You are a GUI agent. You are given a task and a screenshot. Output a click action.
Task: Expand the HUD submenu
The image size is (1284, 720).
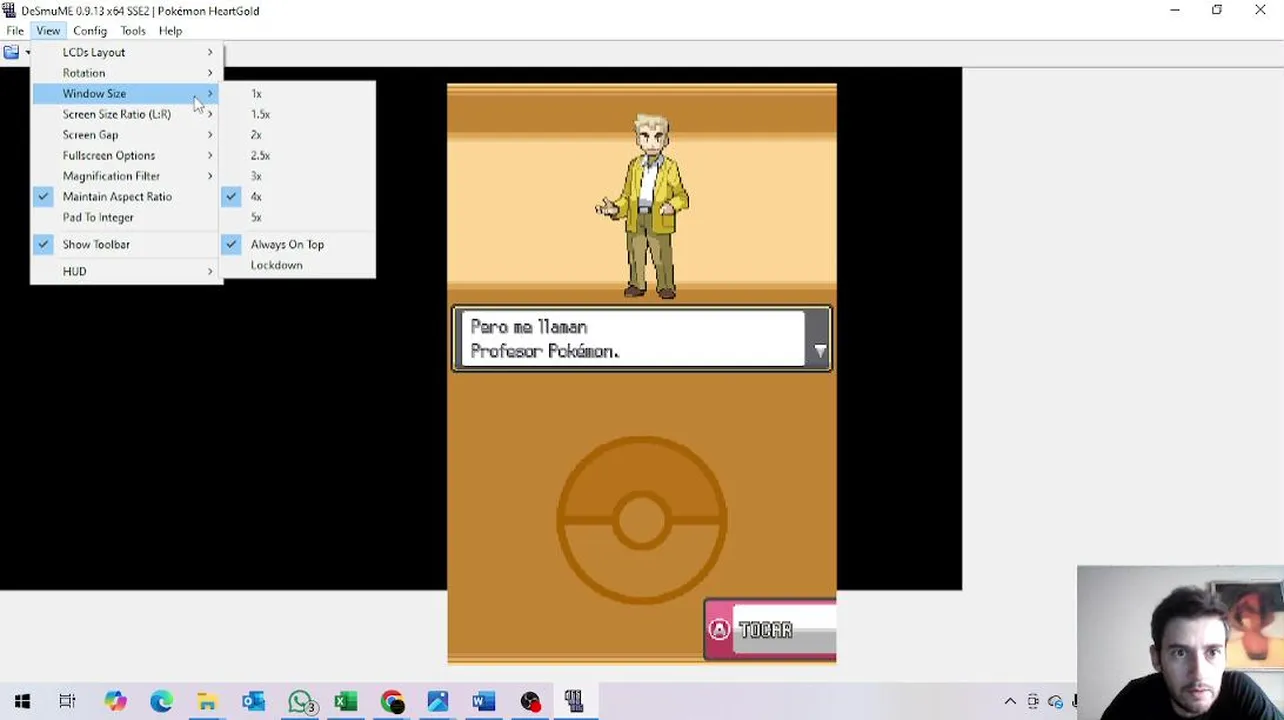click(126, 271)
